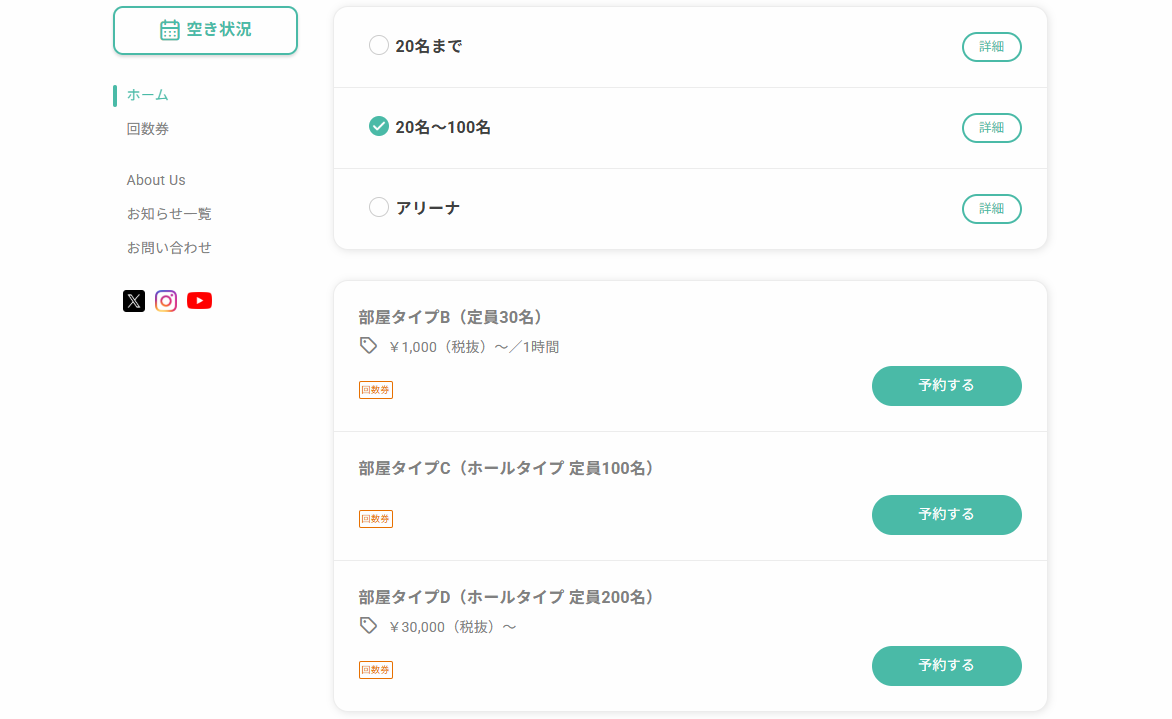Click the 部屋タイプB（定員30名） title
The height and width of the screenshot is (719, 1172).
[x=451, y=317]
